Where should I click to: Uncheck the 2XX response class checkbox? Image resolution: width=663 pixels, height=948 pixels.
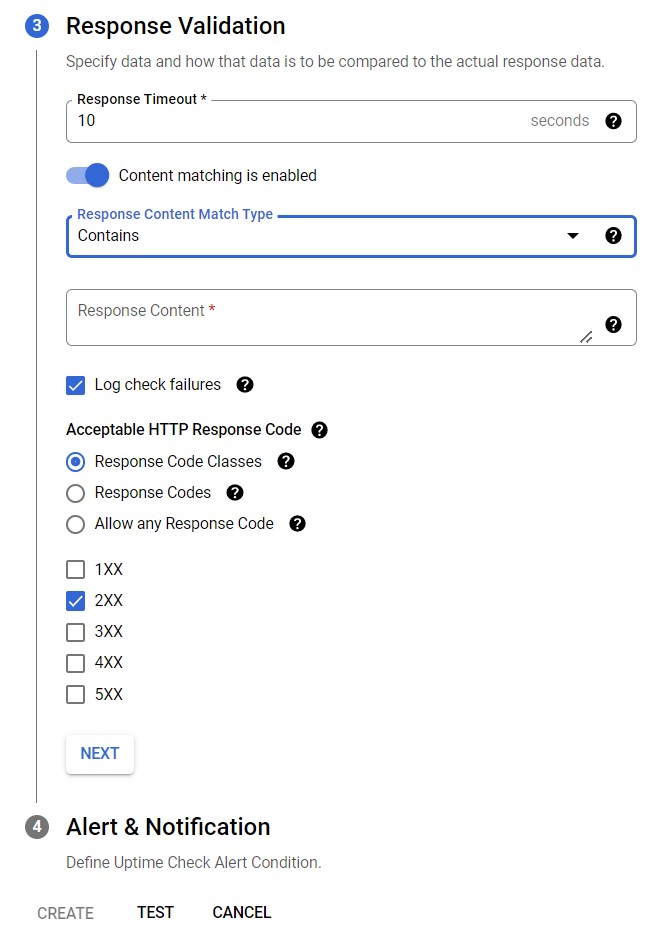pos(74,600)
